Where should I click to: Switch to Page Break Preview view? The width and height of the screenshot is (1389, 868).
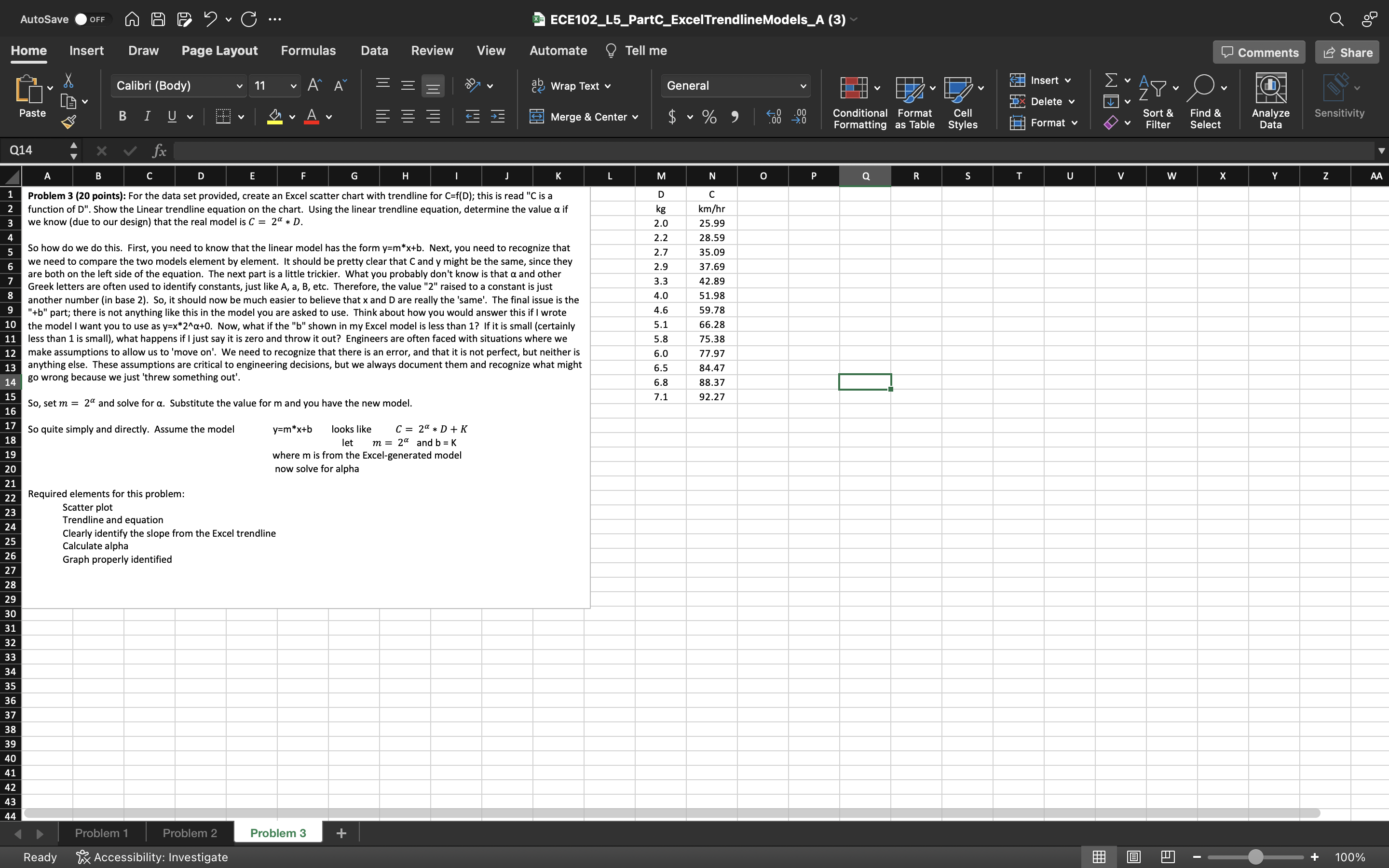click(1168, 856)
